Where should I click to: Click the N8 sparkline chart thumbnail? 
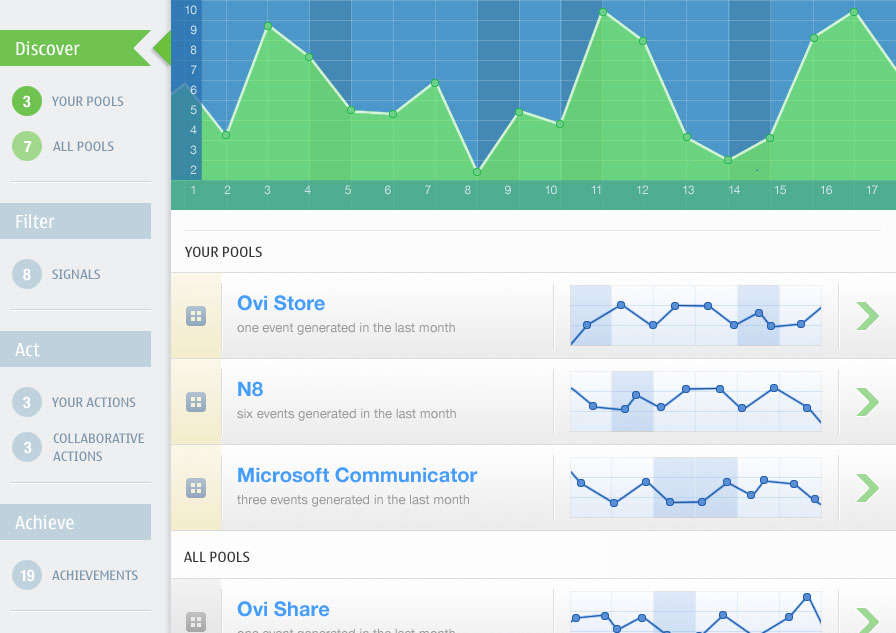[x=695, y=402]
